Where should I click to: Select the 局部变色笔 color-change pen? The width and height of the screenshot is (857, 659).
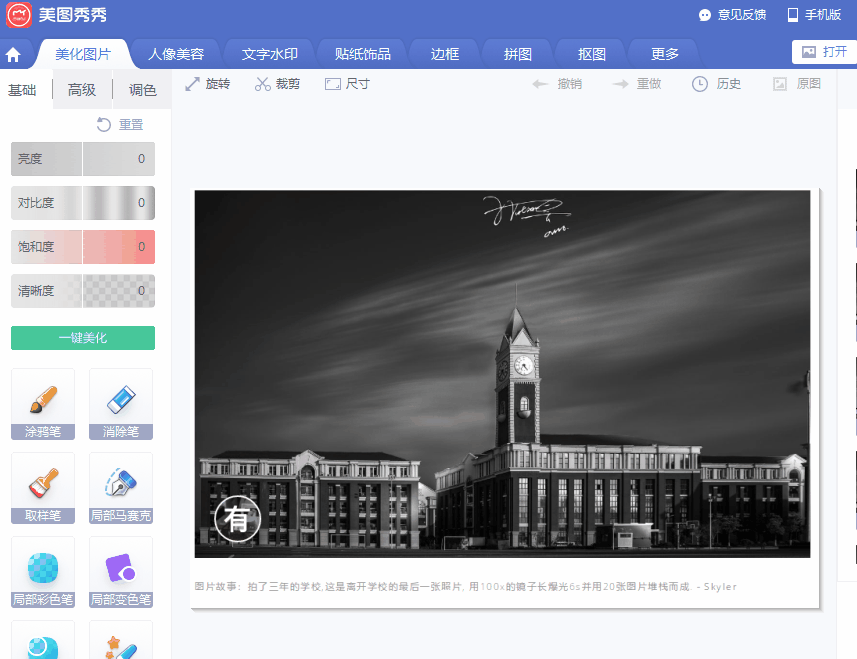(x=120, y=572)
